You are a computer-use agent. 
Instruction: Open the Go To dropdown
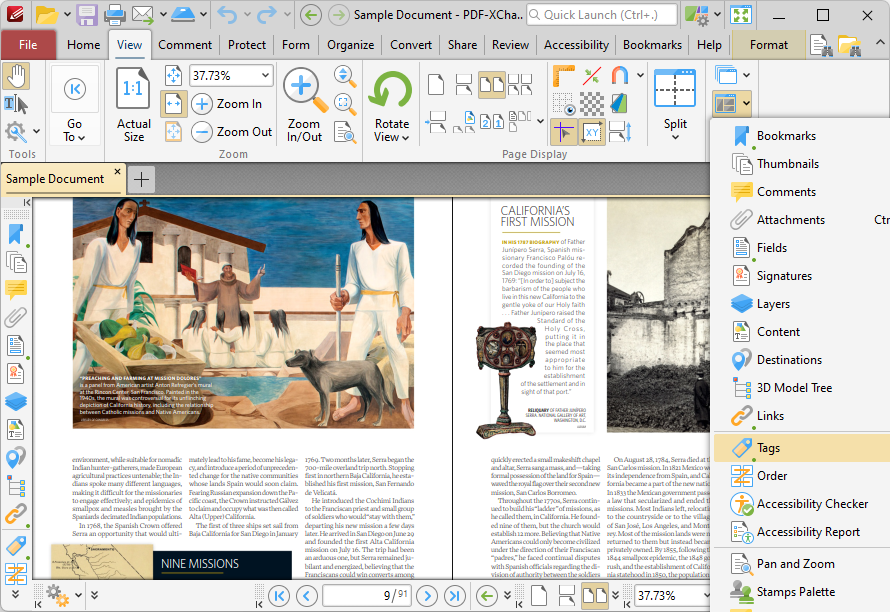click(x=74, y=130)
